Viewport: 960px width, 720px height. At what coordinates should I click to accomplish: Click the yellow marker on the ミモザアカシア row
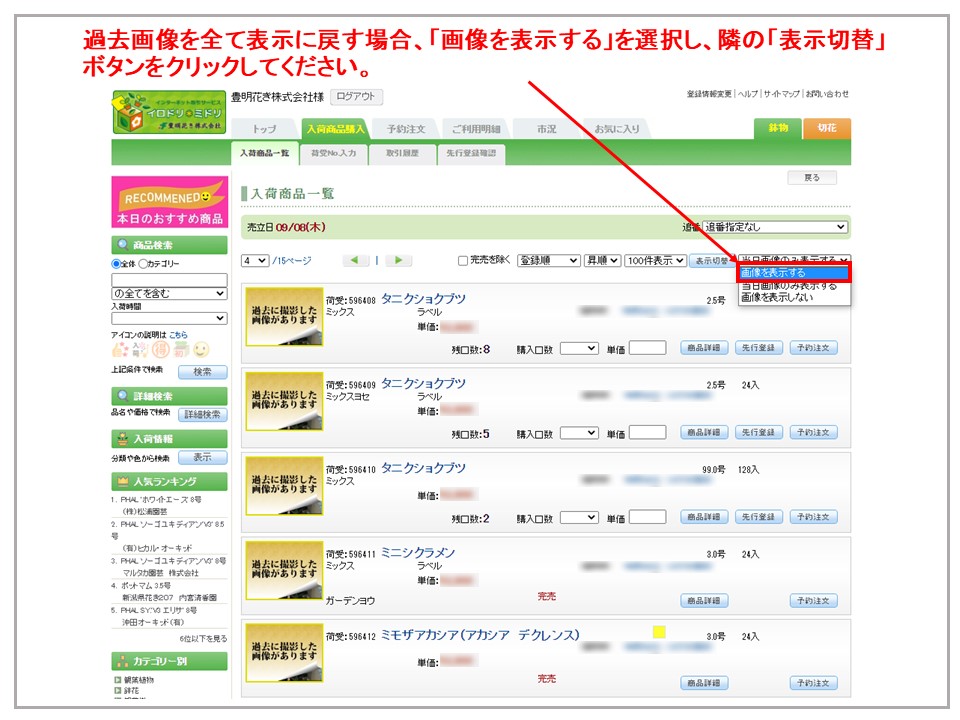pos(658,632)
